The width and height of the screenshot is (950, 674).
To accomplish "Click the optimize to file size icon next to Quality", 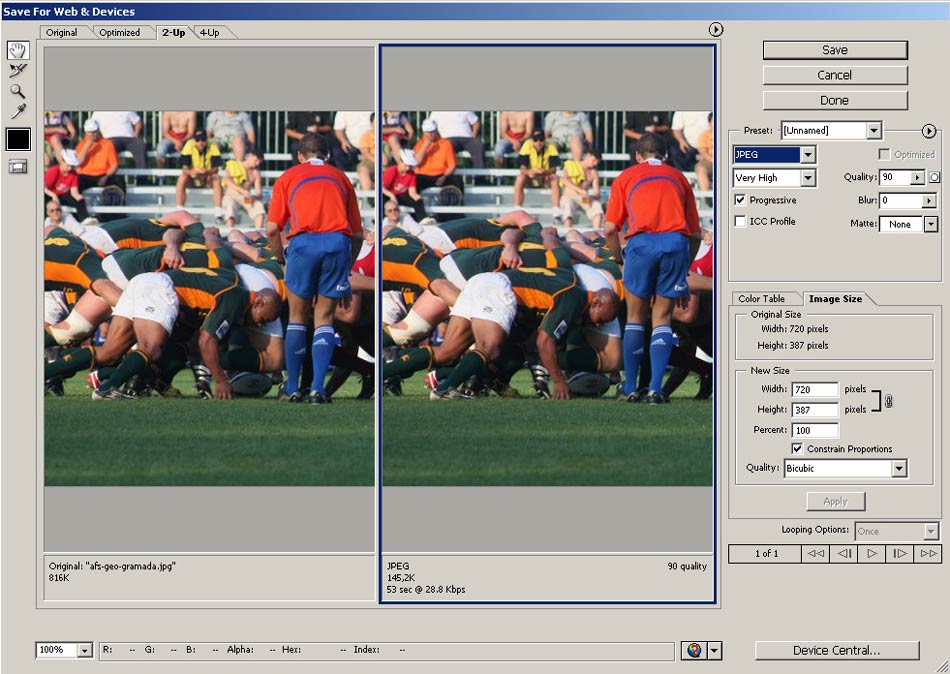I will [x=934, y=177].
